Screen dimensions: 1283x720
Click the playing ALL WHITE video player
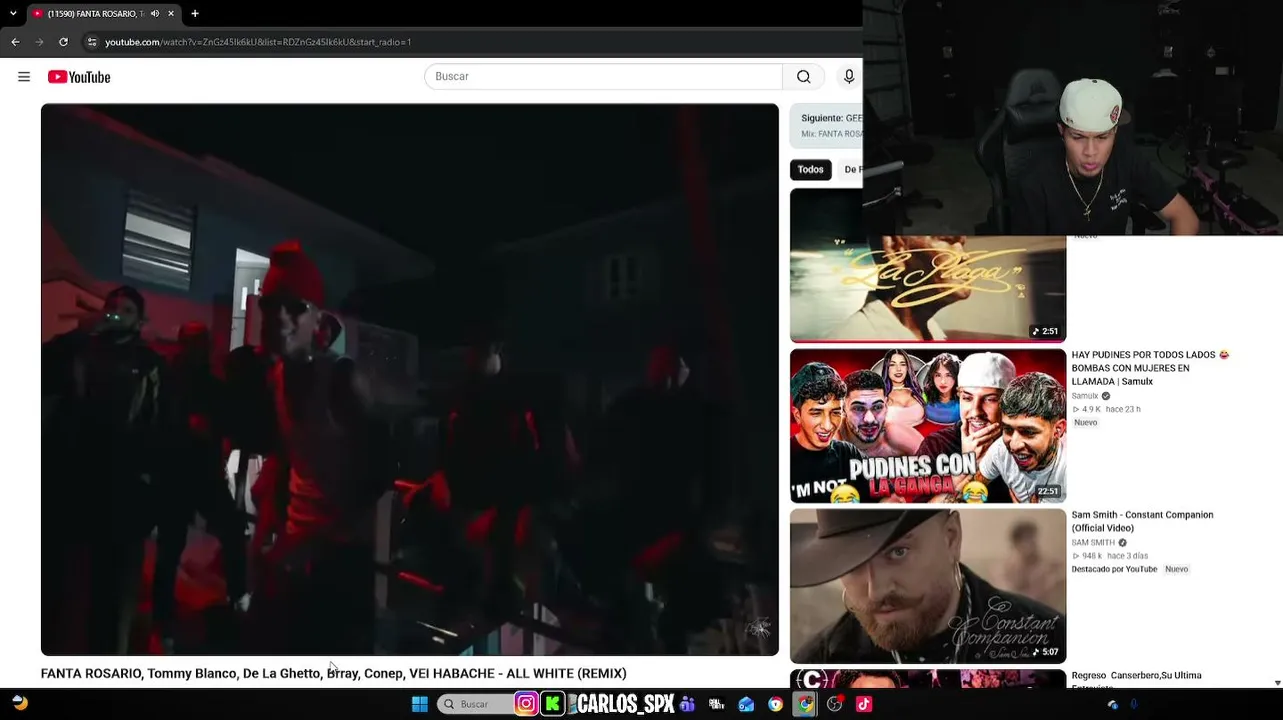[410, 380]
